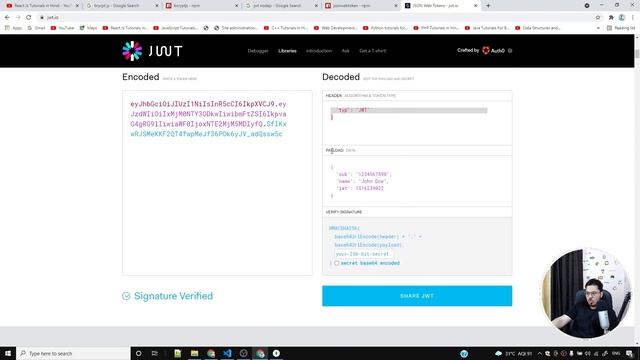640x360 pixels.
Task: Click the Share JWT button
Action: coord(417,296)
